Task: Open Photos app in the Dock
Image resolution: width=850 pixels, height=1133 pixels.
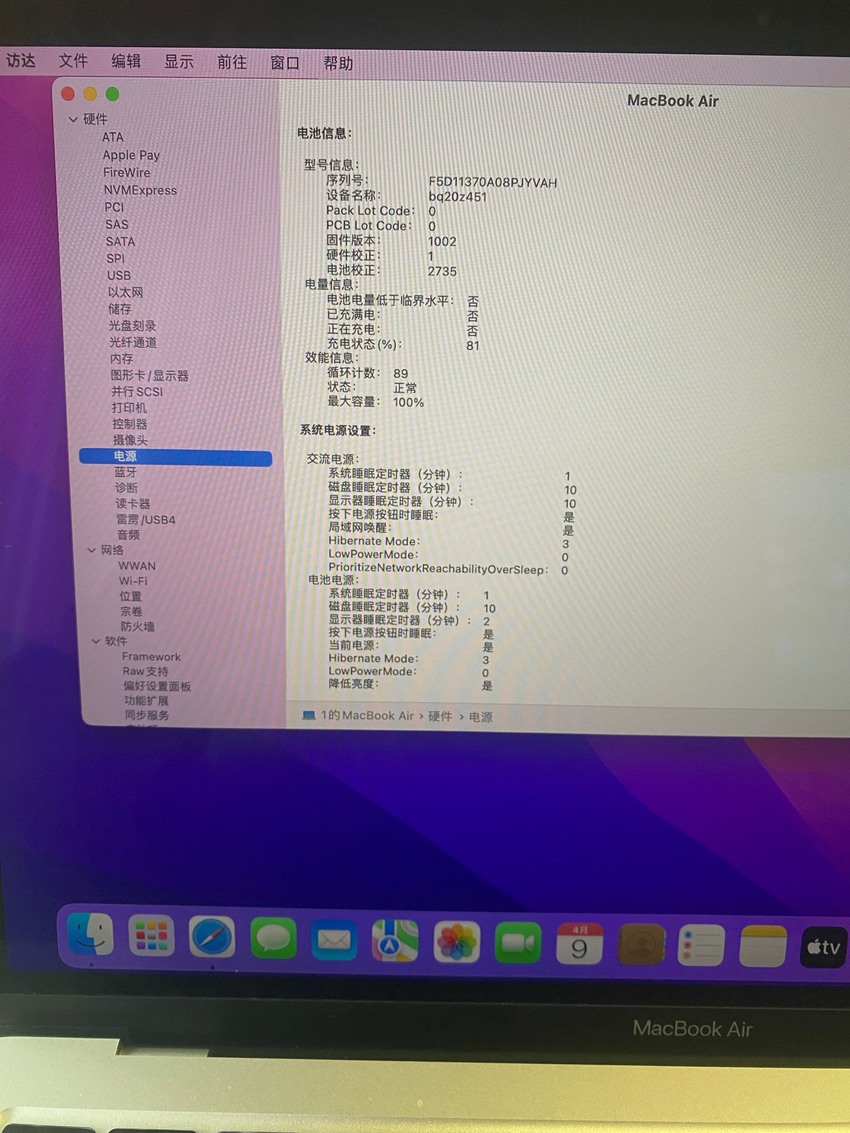Action: [x=456, y=942]
